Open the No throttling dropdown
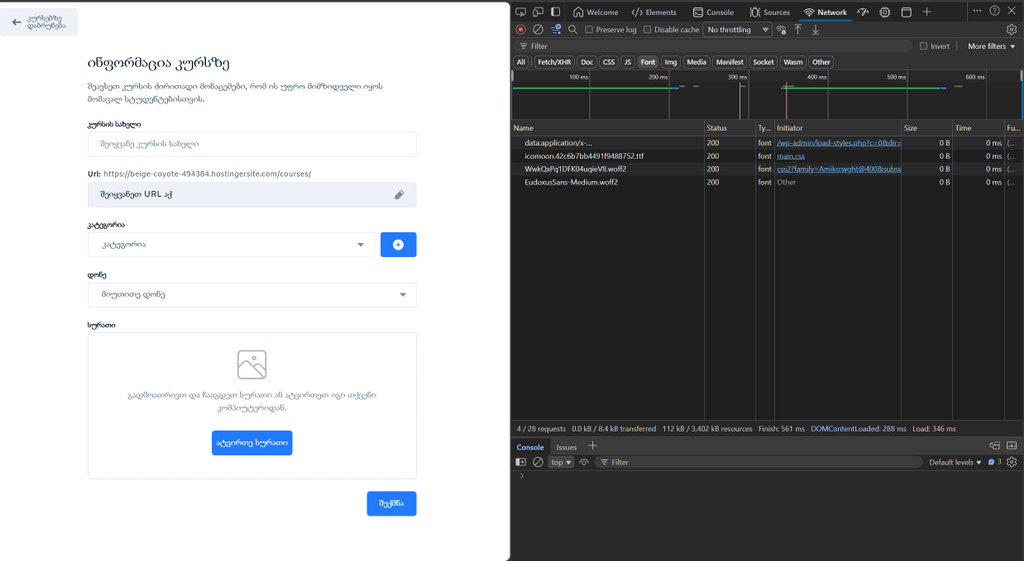 point(738,30)
